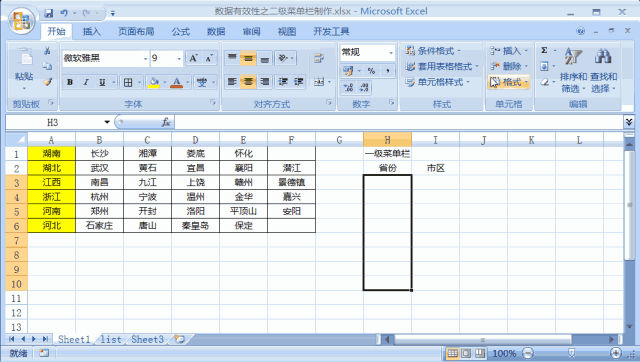The image size is (640, 362).
Task: Click the clear eraser icon
Action: point(544,82)
